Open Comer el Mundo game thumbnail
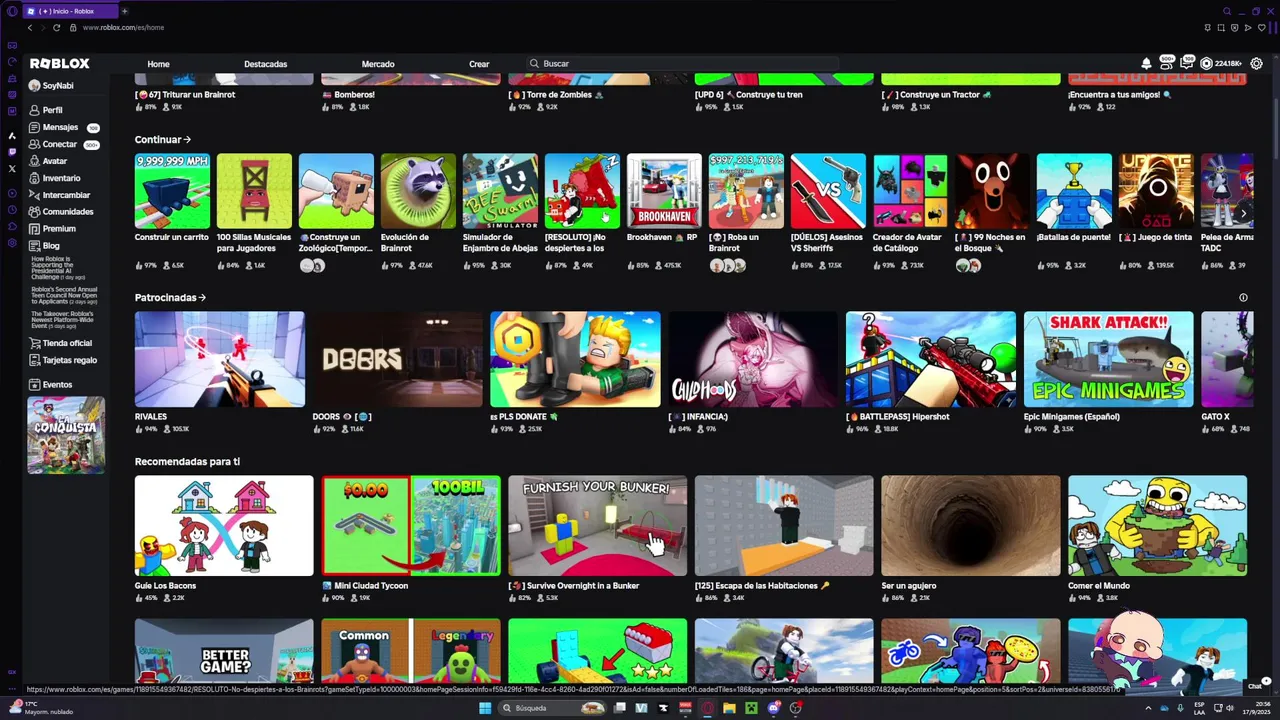The width and height of the screenshot is (1280, 720). tap(1157, 526)
